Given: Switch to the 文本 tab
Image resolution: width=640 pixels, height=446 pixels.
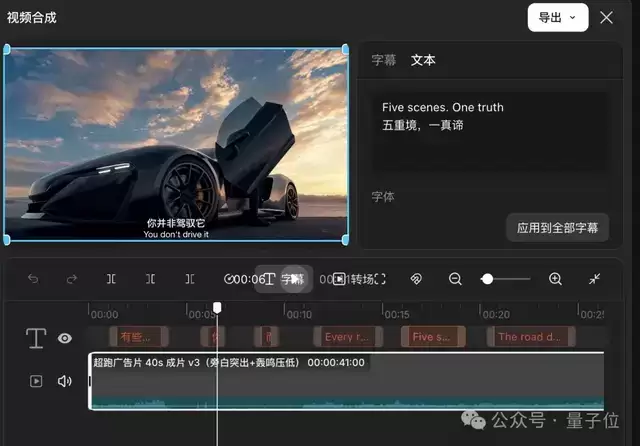Looking at the screenshot, I should point(423,60).
